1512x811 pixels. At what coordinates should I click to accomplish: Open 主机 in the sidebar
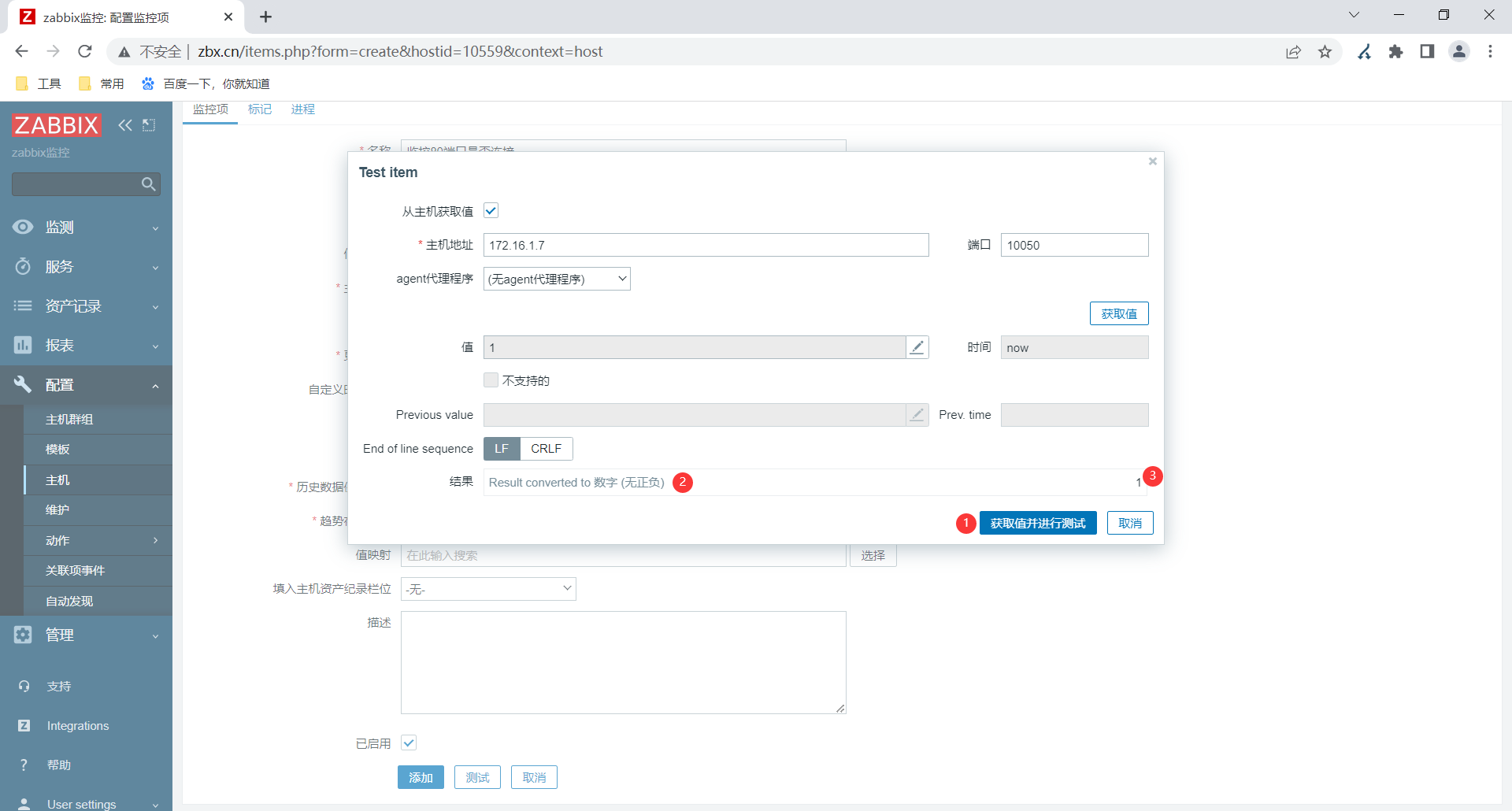tap(98, 480)
